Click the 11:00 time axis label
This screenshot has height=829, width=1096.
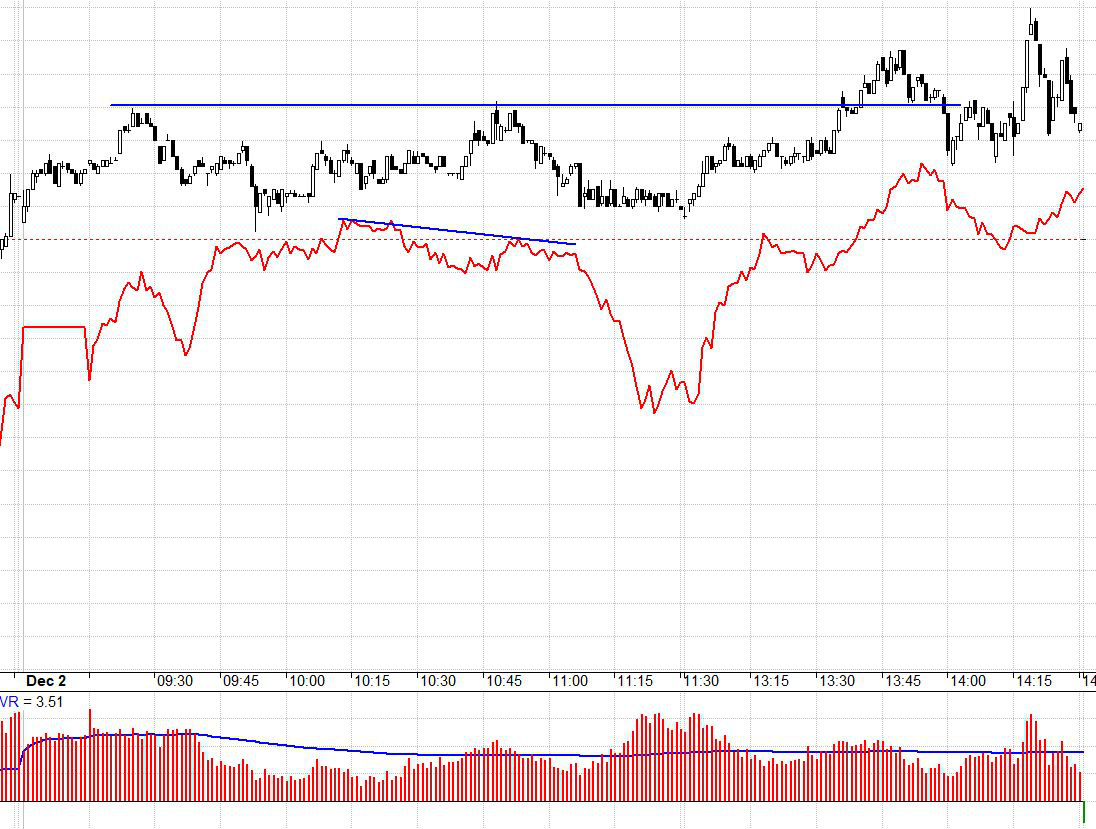(570, 681)
